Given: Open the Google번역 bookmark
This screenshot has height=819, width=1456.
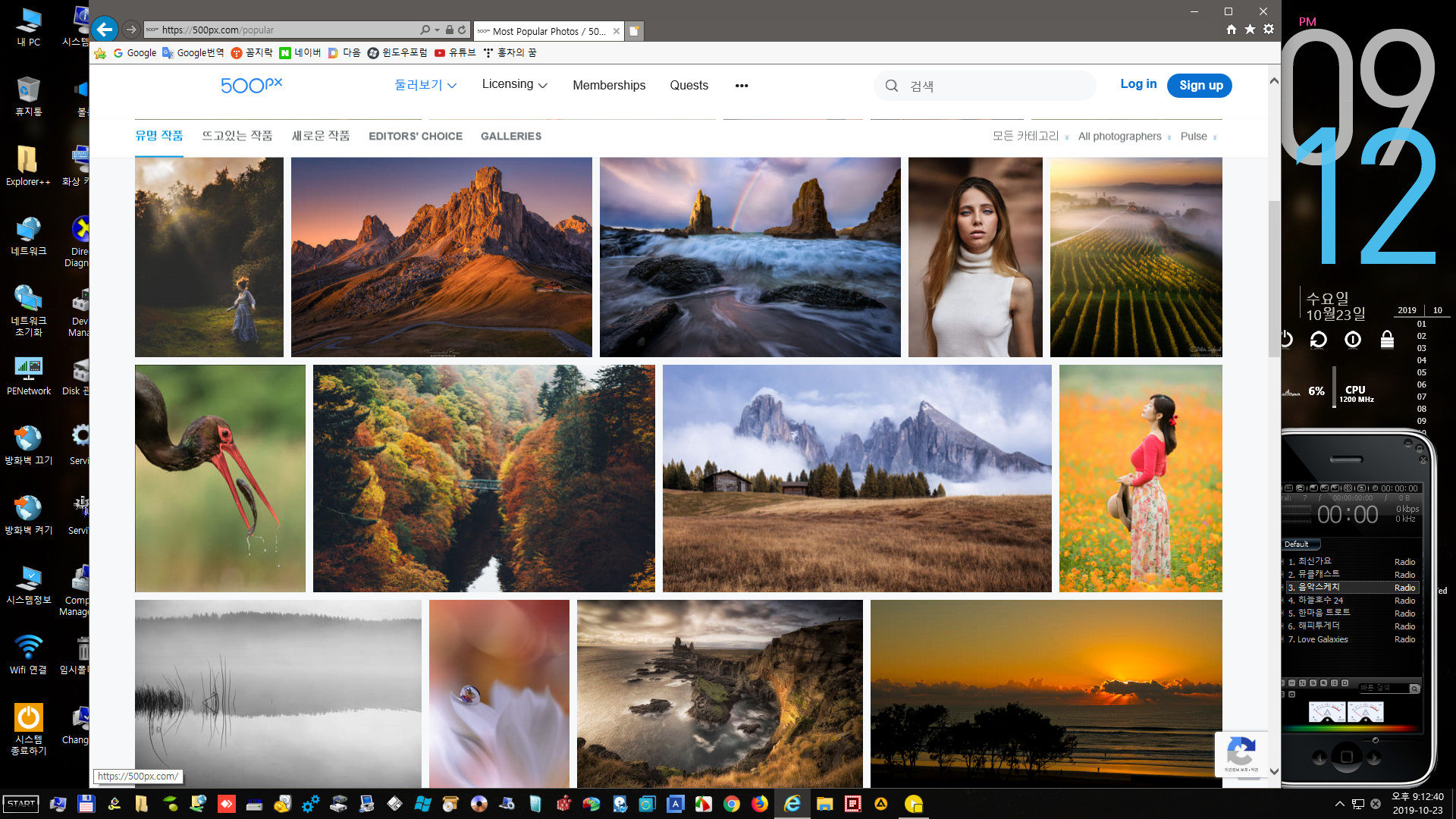Looking at the screenshot, I should [193, 53].
